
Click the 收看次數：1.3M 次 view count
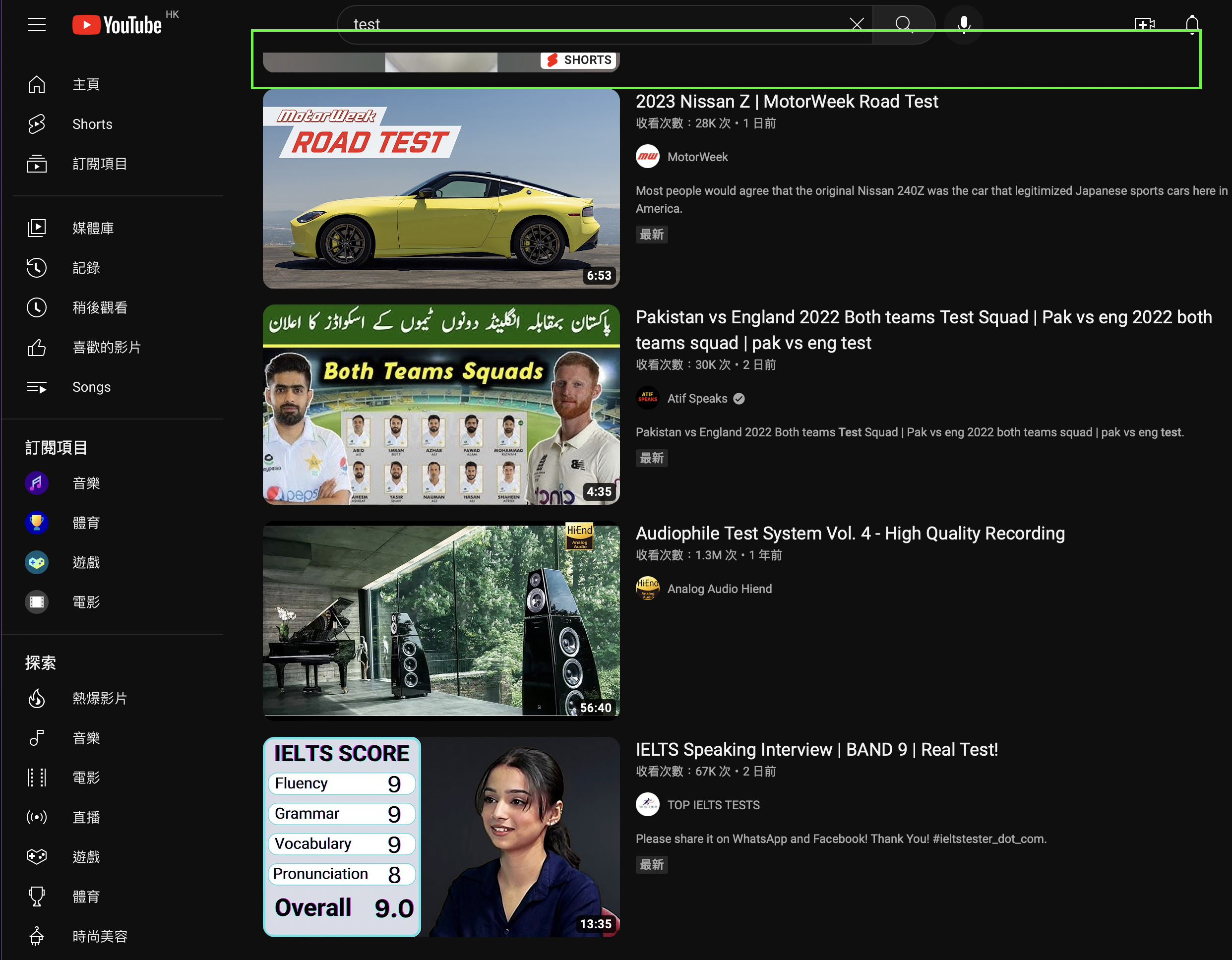pos(686,555)
